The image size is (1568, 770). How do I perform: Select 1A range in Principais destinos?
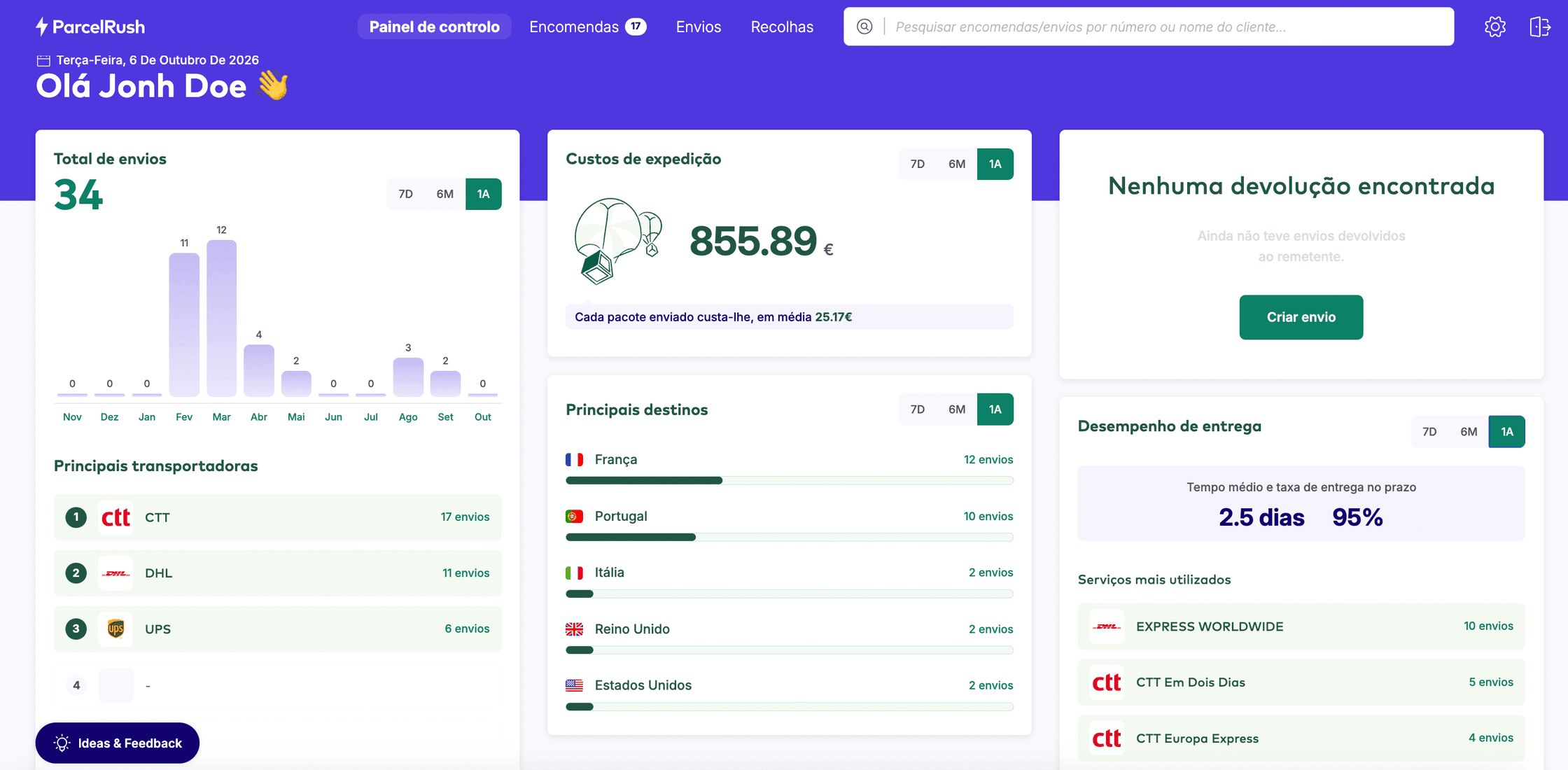click(x=995, y=409)
